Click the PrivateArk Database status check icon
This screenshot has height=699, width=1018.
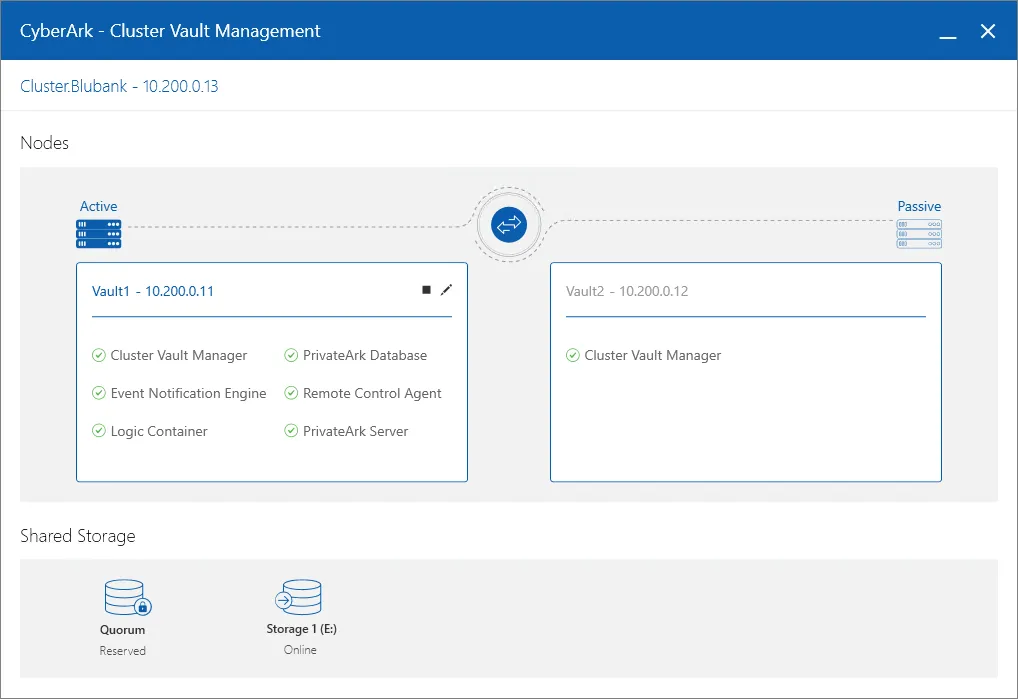[x=291, y=355]
